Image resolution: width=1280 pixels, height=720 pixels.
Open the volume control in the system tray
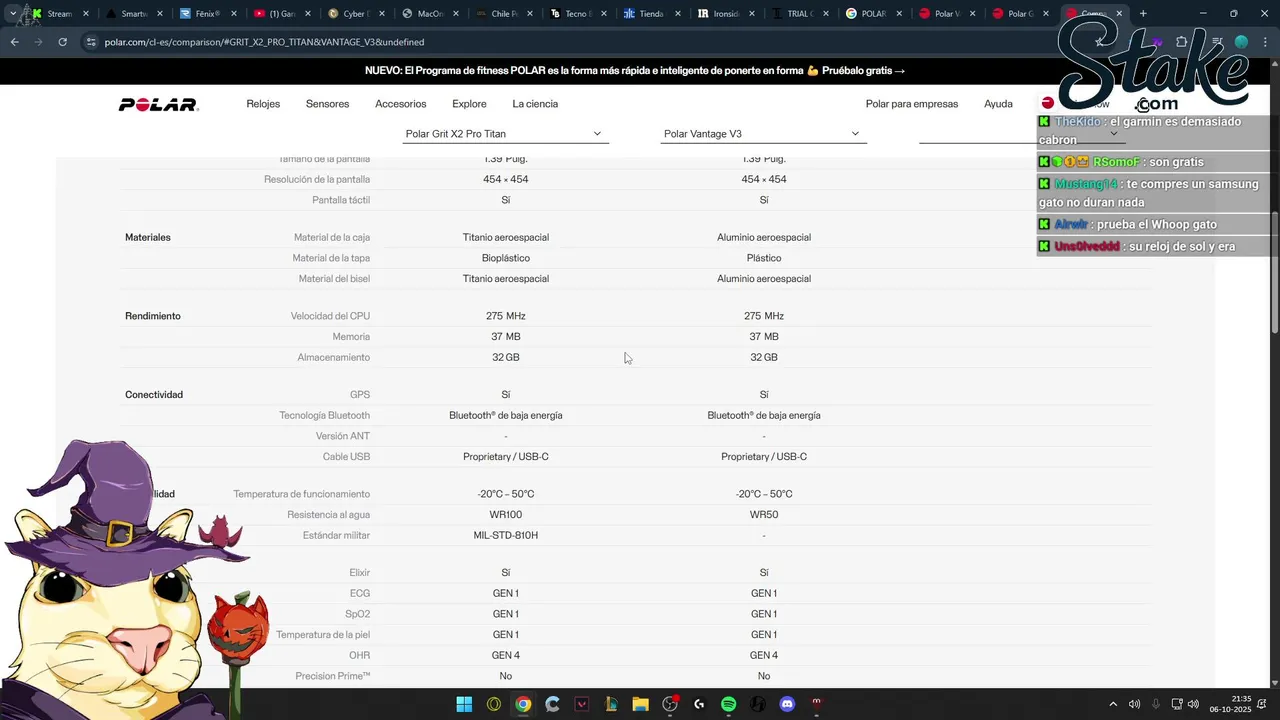tap(1135, 704)
